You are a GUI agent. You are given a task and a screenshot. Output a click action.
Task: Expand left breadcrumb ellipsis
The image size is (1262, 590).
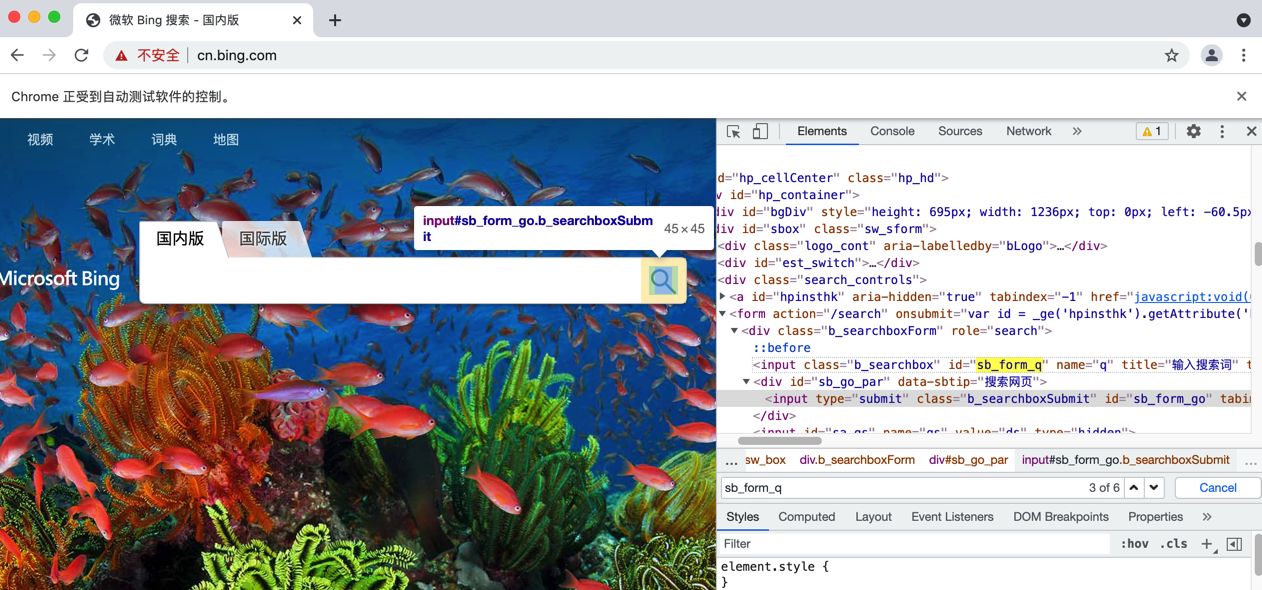(x=731, y=461)
